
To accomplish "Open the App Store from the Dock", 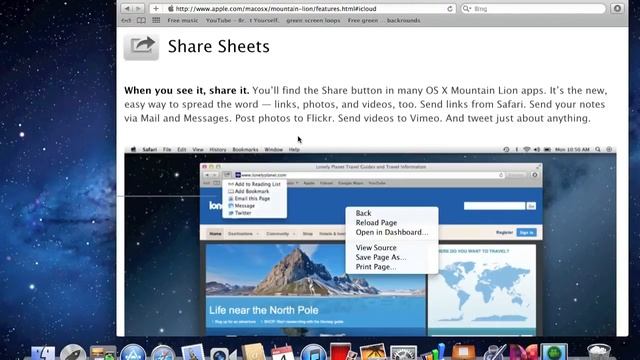I will 133,352.
